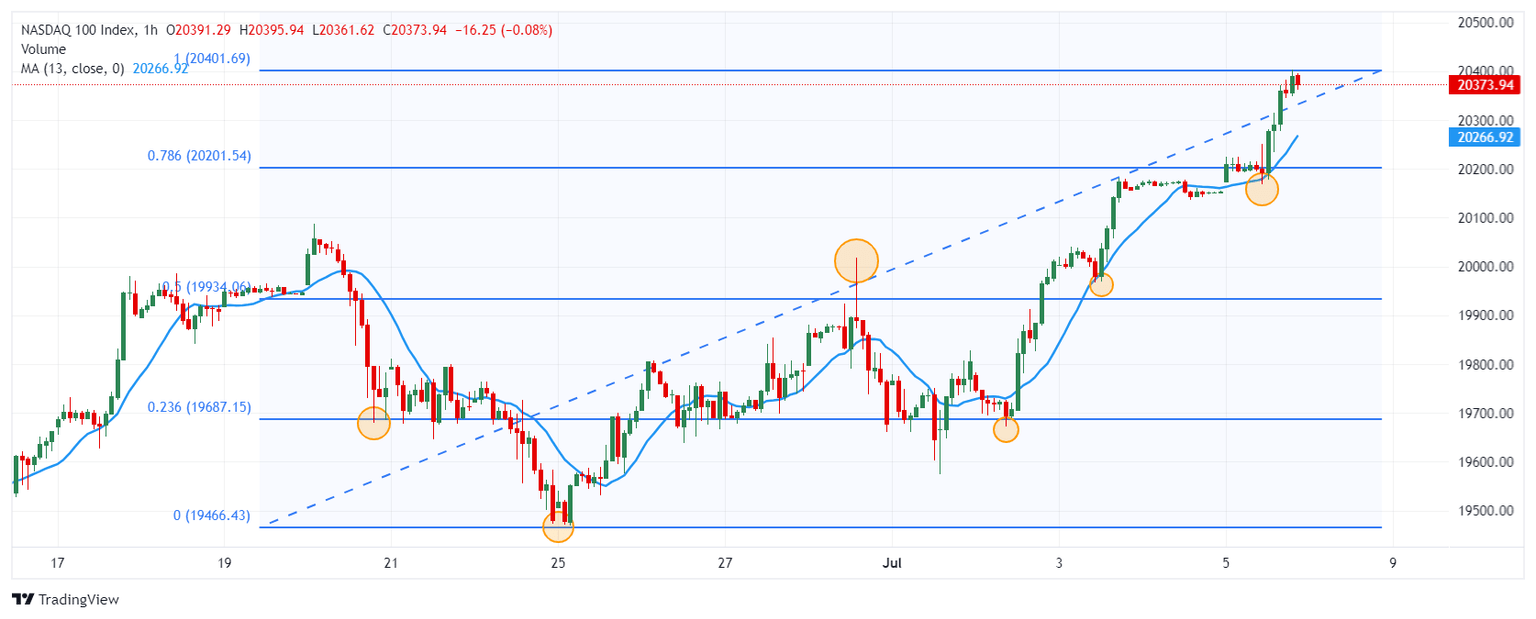
Task: Click the NASDAQ 100 Index symbol title
Action: 77,30
